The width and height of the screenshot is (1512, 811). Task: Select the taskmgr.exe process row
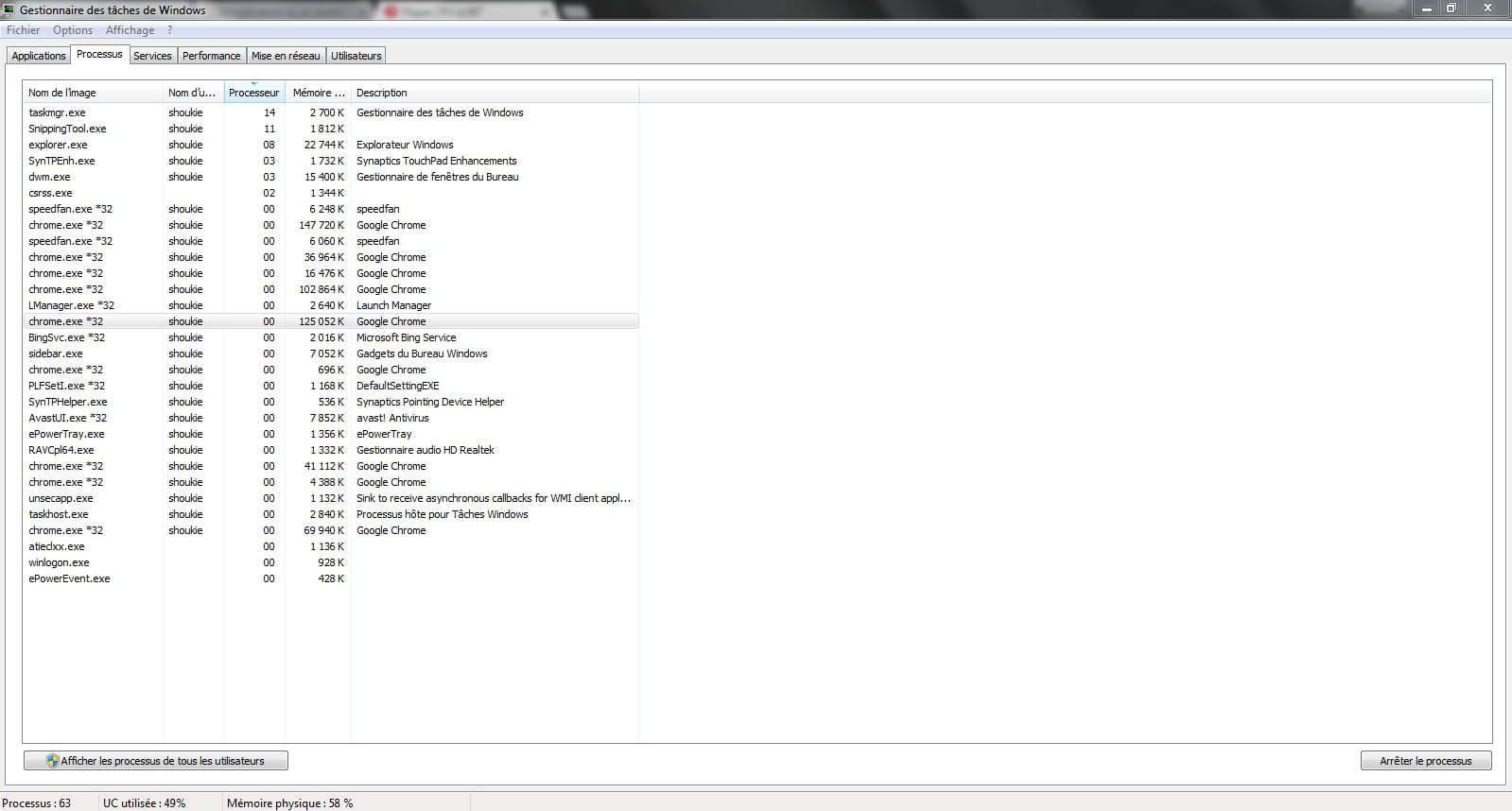[x=331, y=112]
